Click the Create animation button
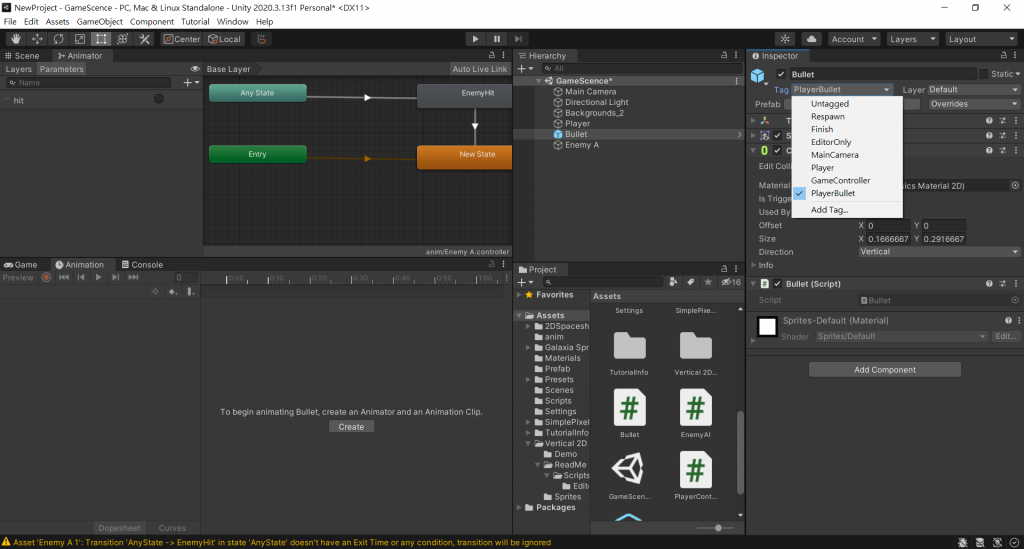 pos(351,427)
